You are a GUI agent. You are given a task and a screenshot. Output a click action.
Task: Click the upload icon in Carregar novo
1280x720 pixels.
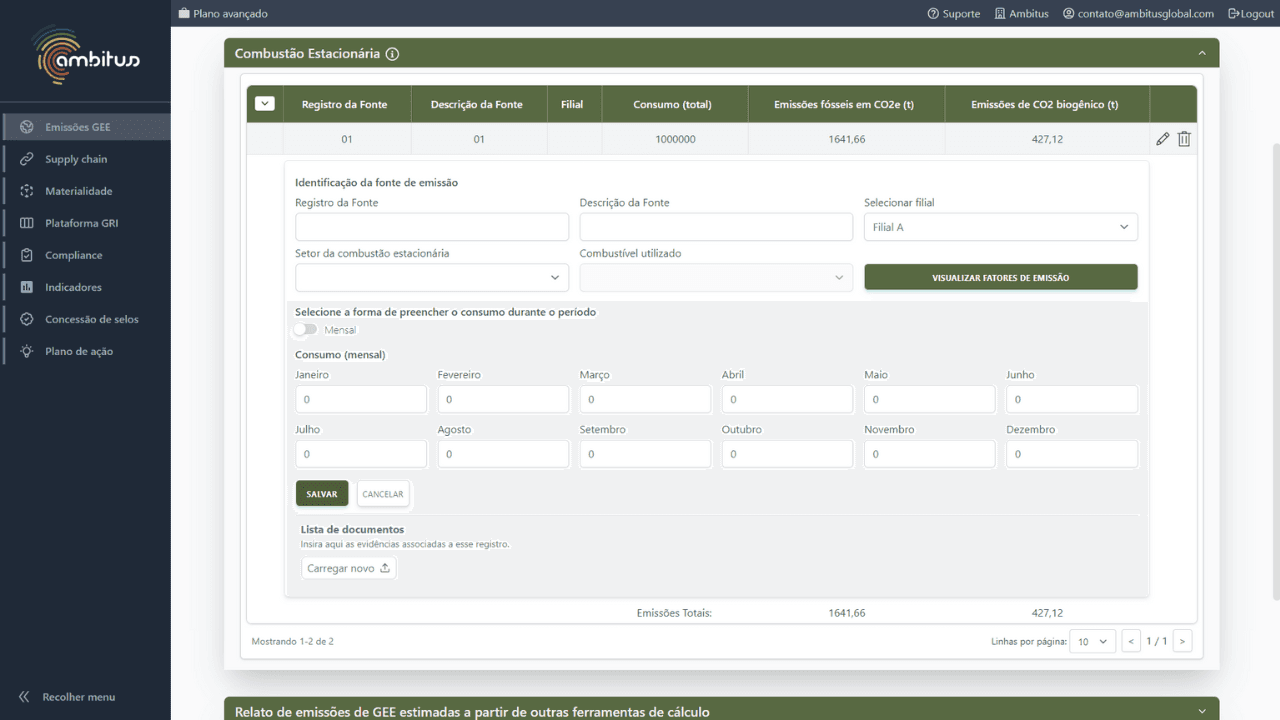click(385, 568)
